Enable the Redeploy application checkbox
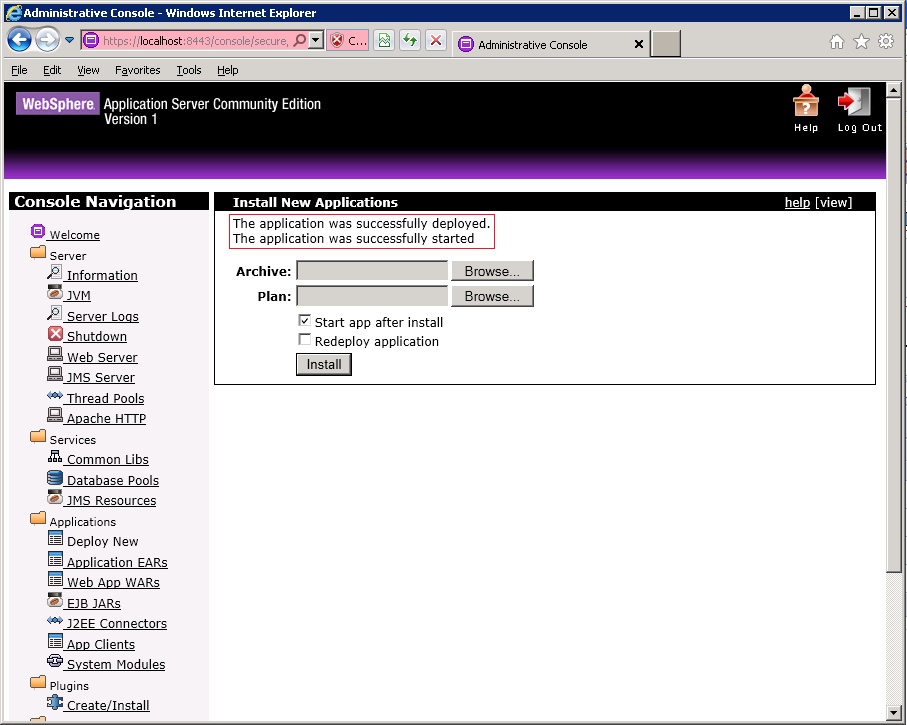This screenshot has height=725, width=907. [304, 340]
